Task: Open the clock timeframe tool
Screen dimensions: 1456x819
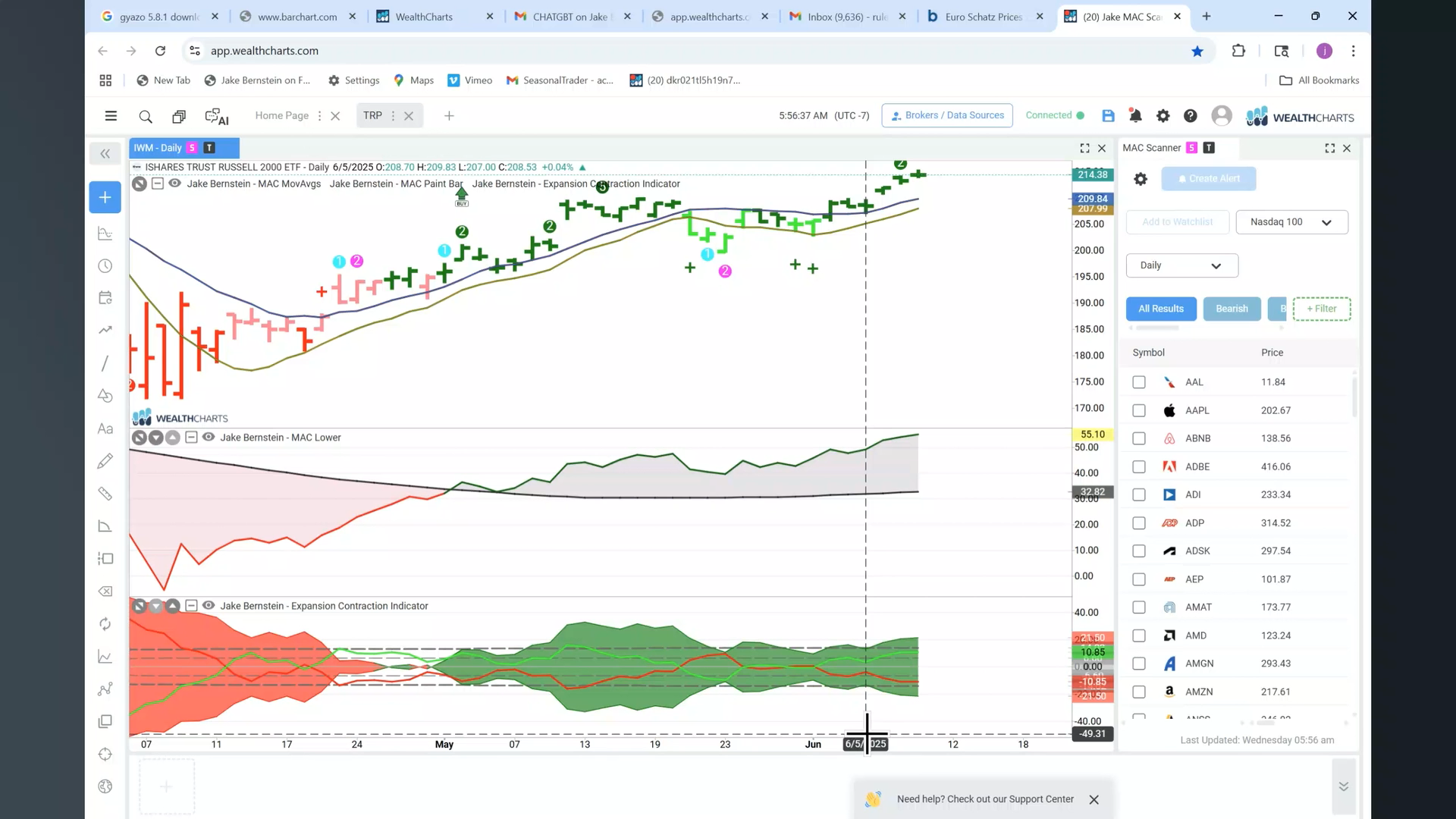Action: tap(105, 266)
